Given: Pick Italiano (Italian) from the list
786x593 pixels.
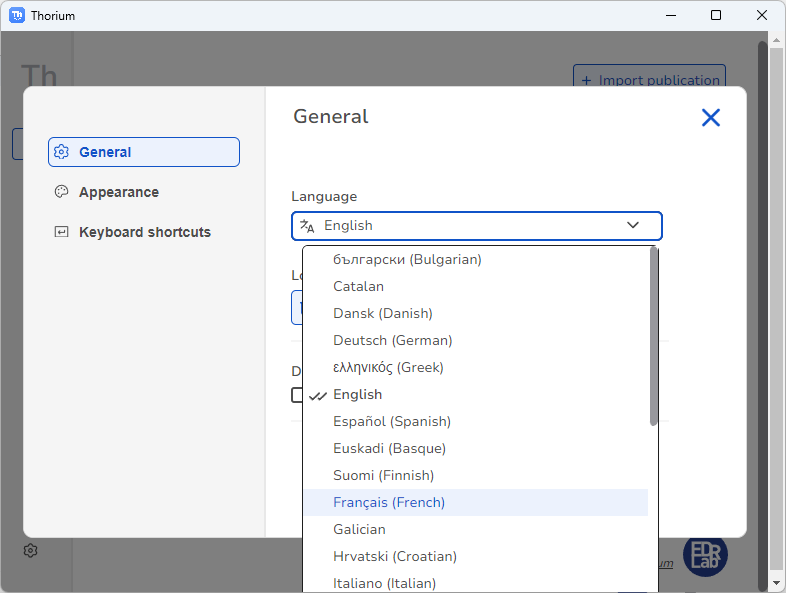Looking at the screenshot, I should (x=384, y=583).
